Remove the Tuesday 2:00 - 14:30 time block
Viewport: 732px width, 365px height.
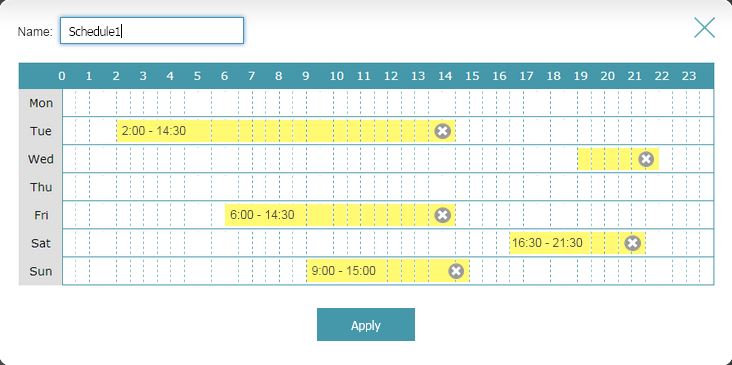pyautogui.click(x=443, y=131)
